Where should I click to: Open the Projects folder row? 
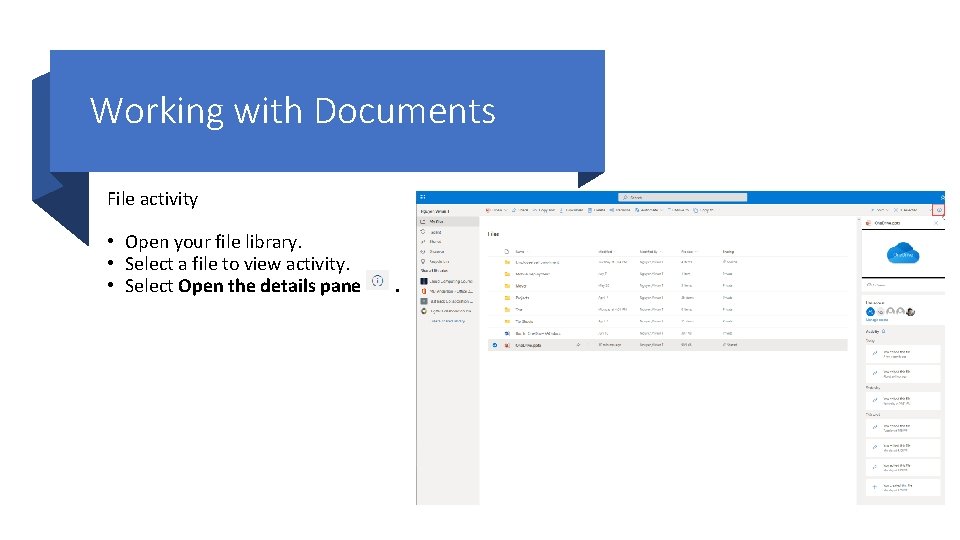(668, 298)
